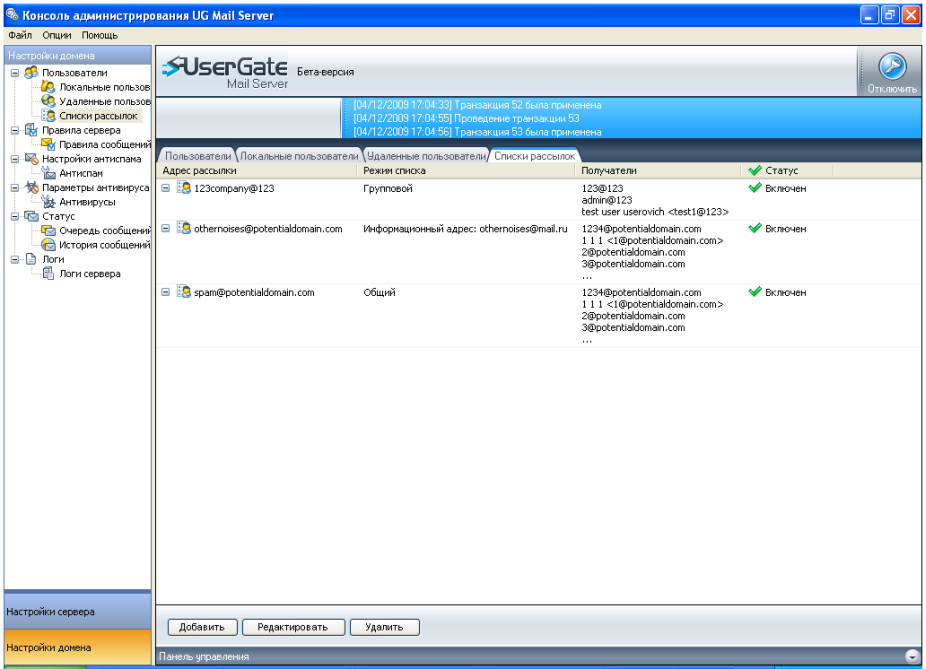The image size is (926, 669).
Task: Click the Настройки антиспама tree icon
Action: 31,159
